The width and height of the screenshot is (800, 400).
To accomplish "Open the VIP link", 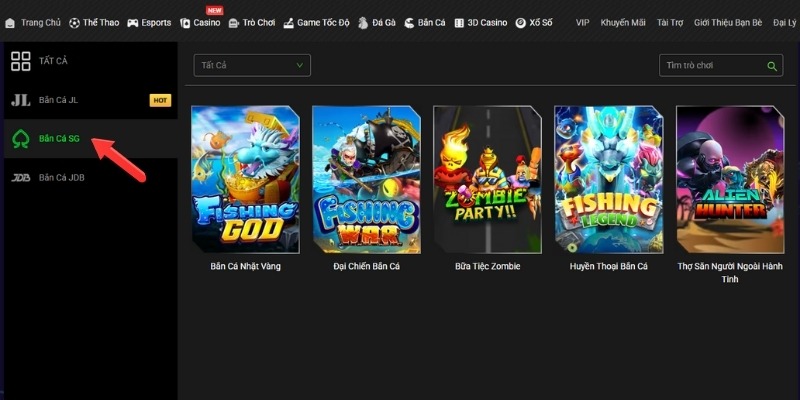I will 583,22.
